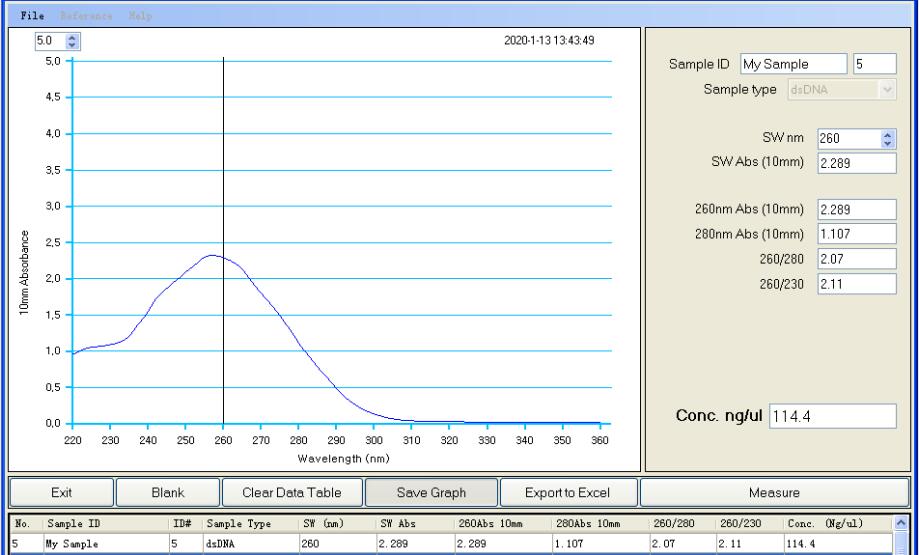Click the Measure button
This screenshot has height=555, width=919.
tap(774, 492)
